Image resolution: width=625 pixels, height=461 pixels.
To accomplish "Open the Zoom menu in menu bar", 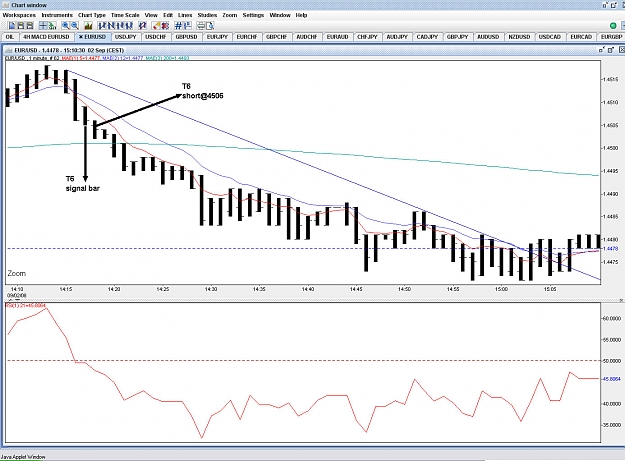I will [x=230, y=15].
